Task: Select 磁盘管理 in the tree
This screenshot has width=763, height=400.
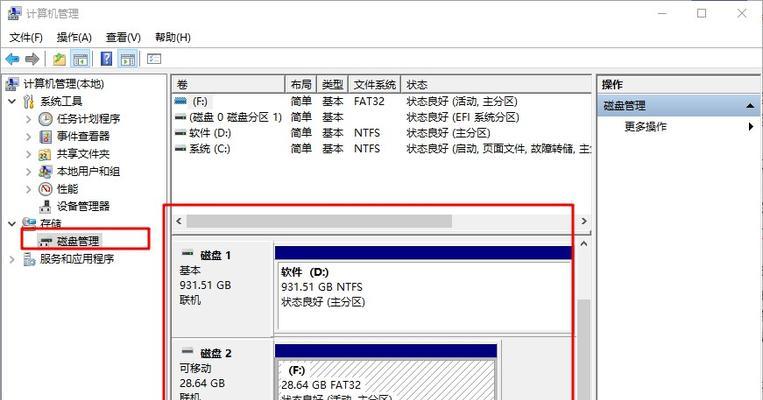Action: [77, 241]
